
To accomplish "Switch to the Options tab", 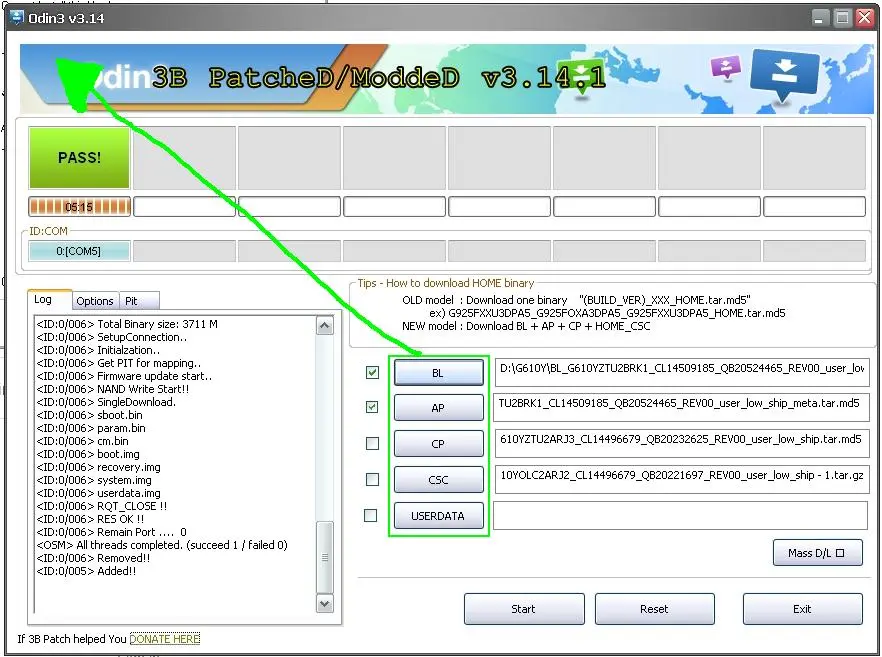I will (x=95, y=301).
